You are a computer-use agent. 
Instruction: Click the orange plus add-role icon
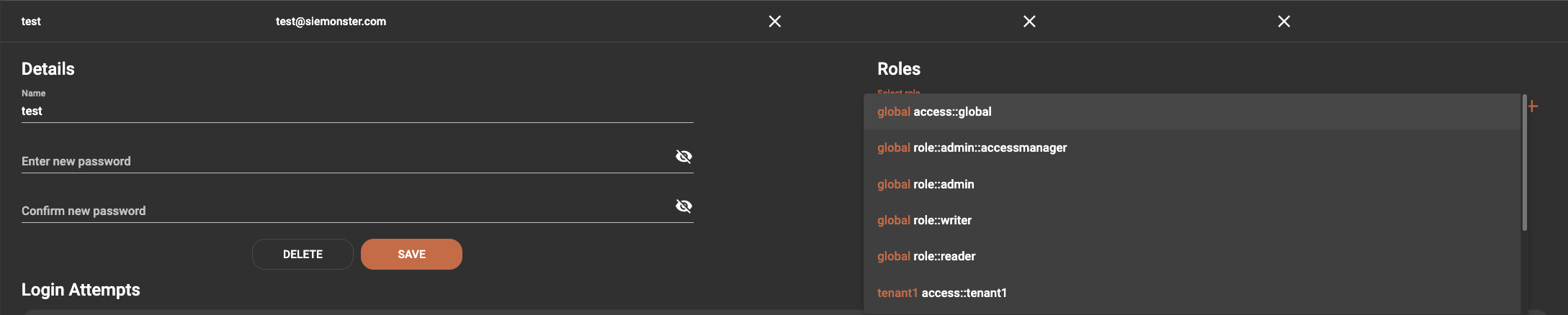point(1533,106)
